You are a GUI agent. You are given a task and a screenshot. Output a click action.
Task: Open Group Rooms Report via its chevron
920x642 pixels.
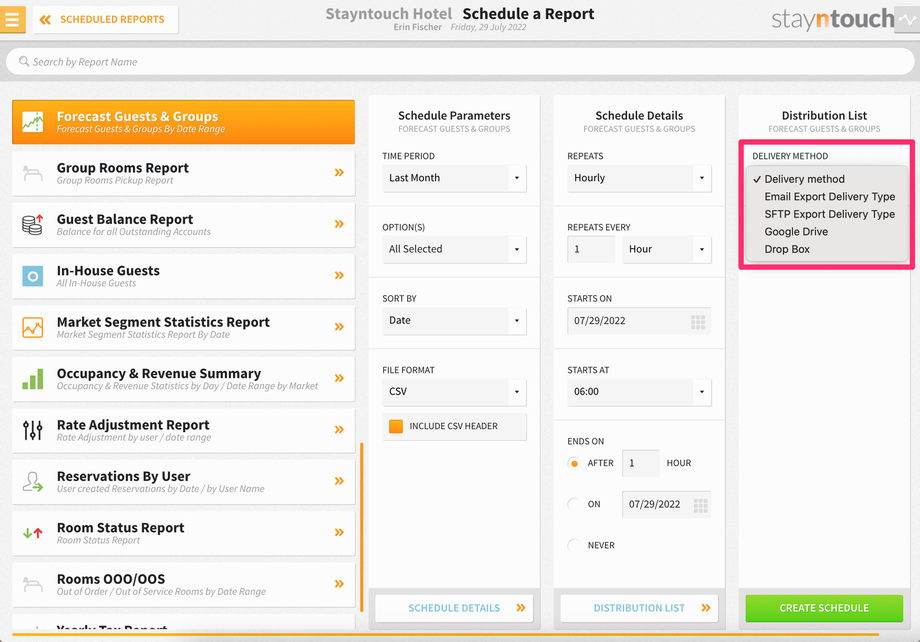339,173
